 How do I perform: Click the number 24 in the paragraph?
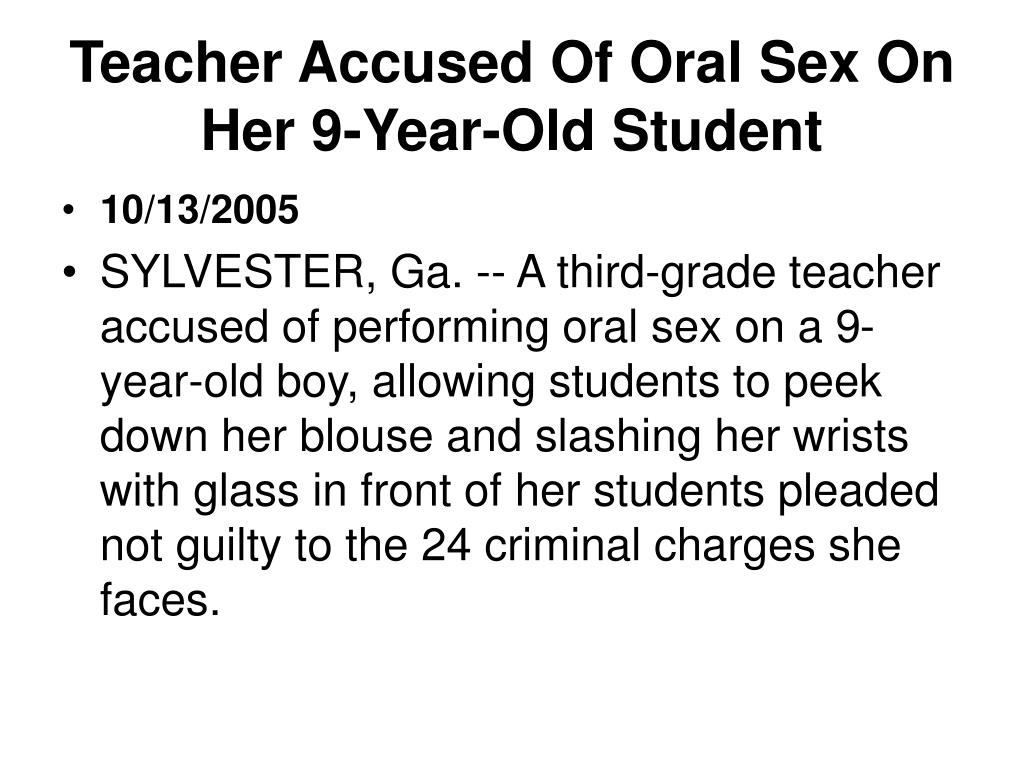click(x=445, y=546)
